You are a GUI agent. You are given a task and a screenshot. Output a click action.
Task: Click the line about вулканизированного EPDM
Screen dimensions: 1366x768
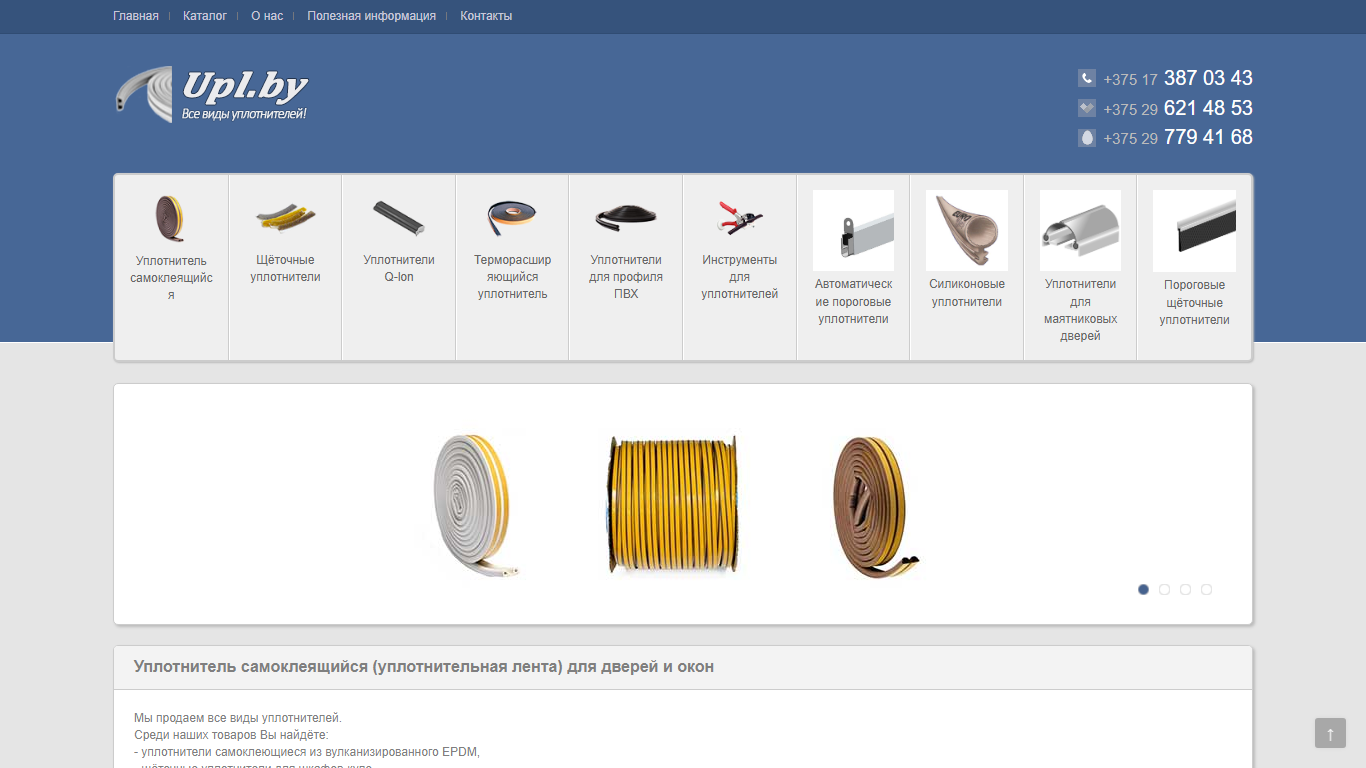click(x=307, y=752)
